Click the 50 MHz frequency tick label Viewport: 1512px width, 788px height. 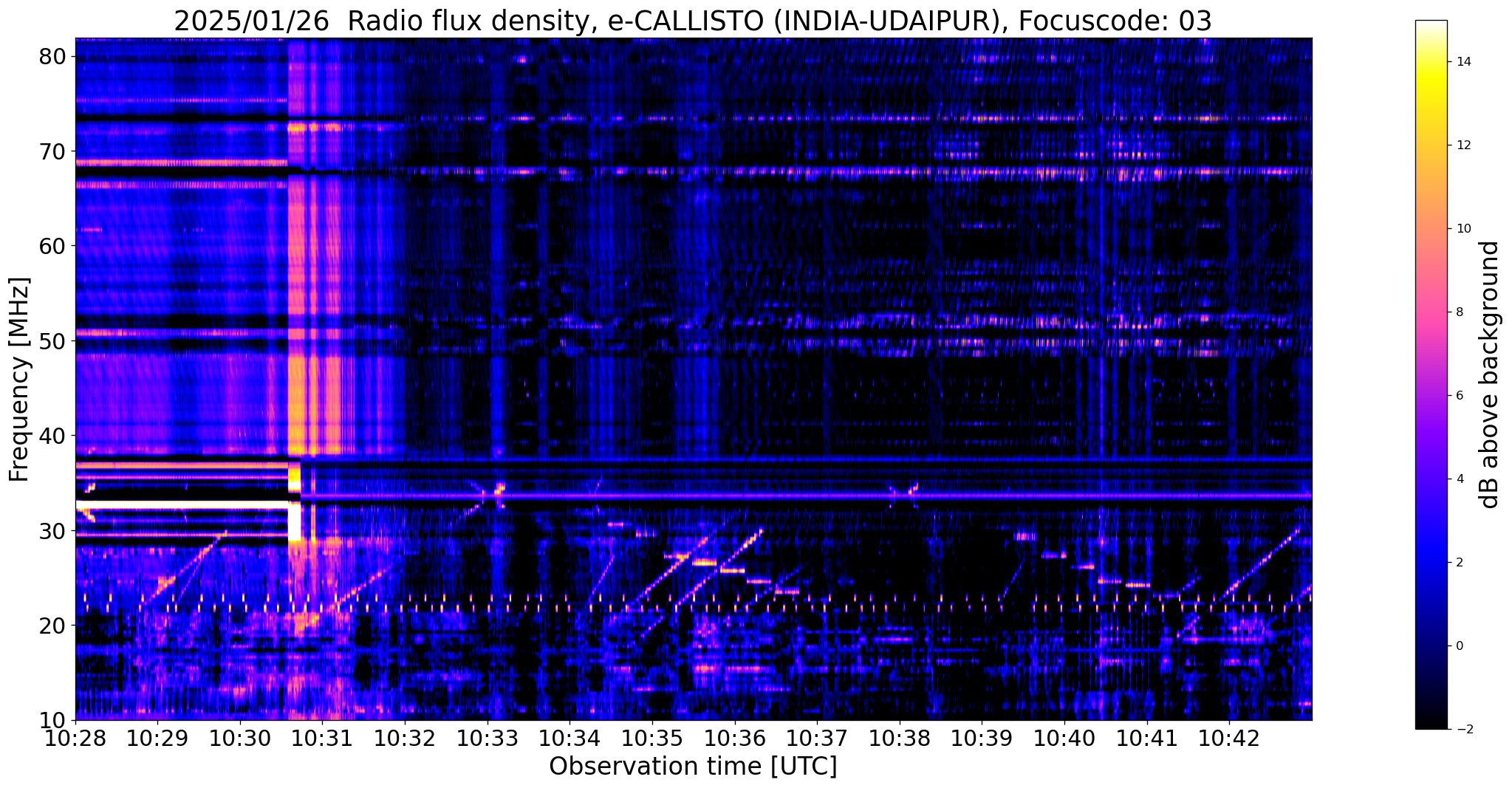(54, 341)
